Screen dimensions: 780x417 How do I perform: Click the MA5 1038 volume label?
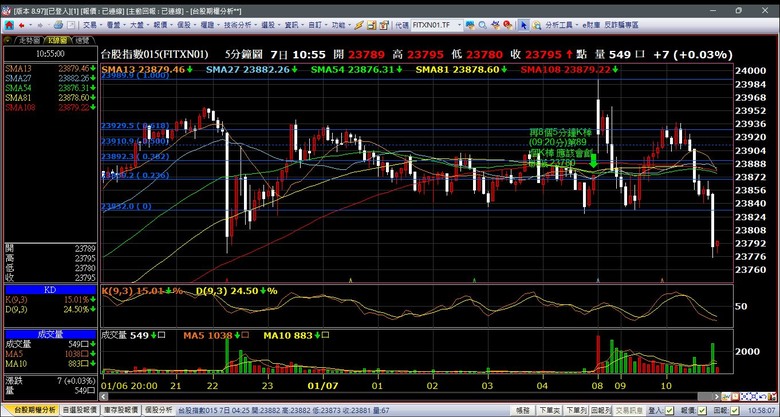(216, 336)
